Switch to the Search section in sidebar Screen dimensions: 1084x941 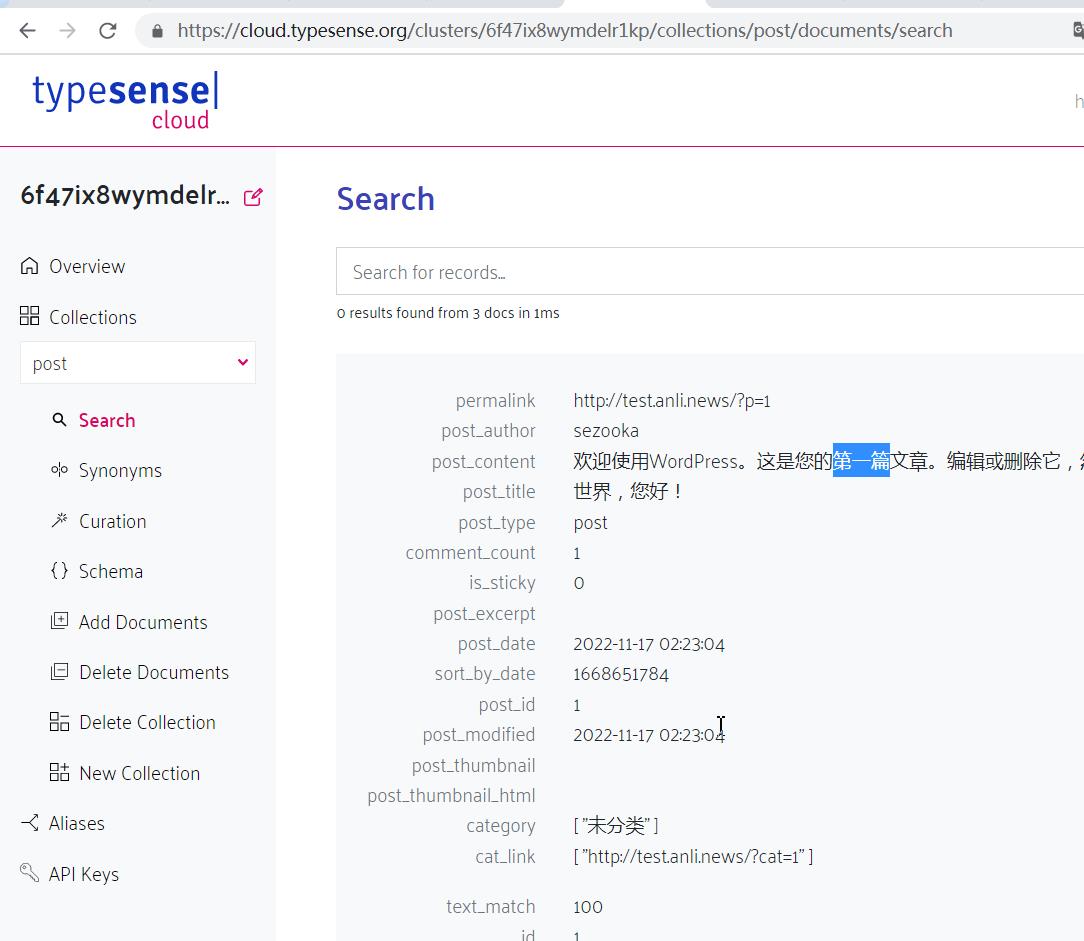pos(107,420)
